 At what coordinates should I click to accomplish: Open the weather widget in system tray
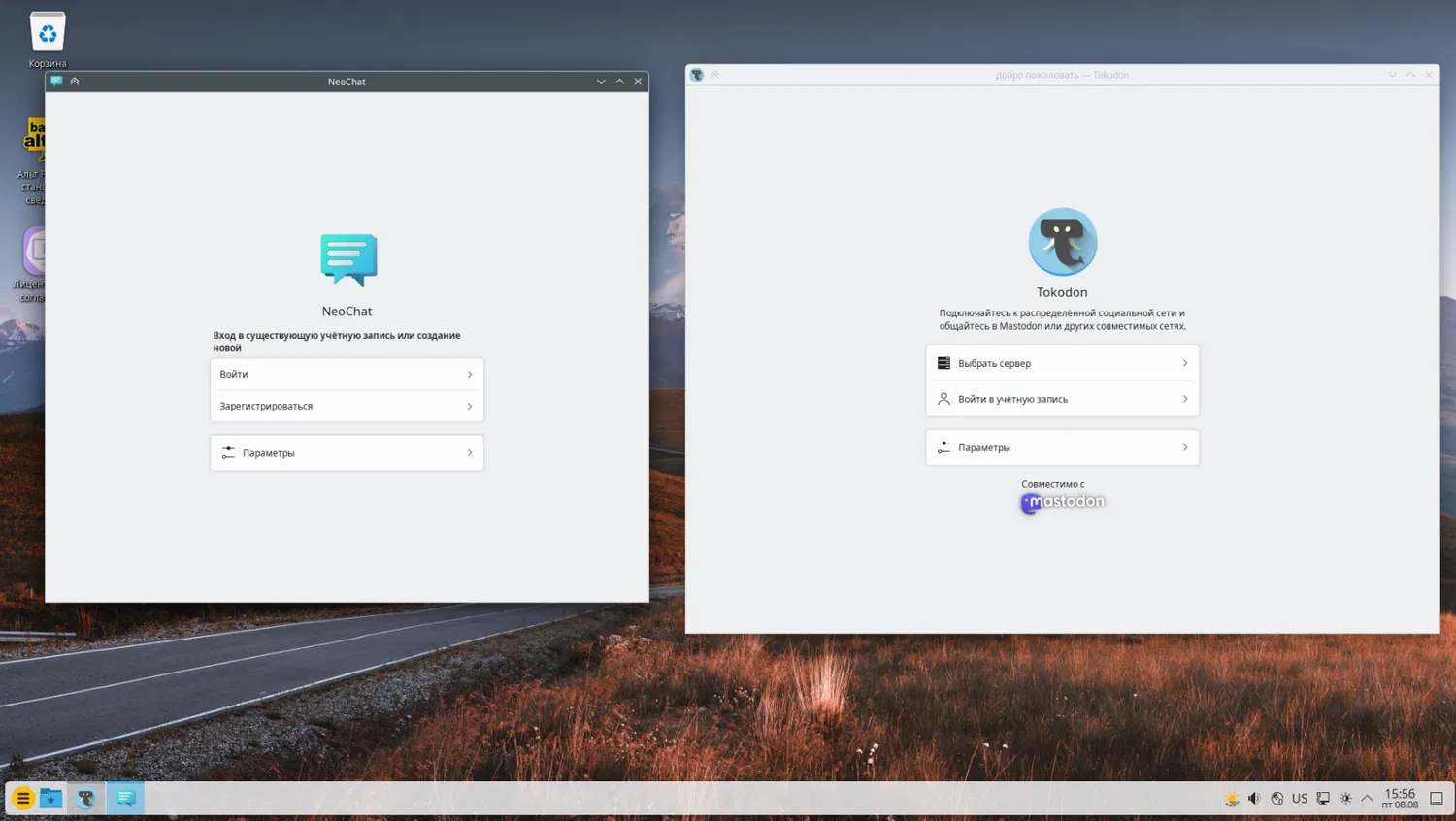(x=1232, y=799)
